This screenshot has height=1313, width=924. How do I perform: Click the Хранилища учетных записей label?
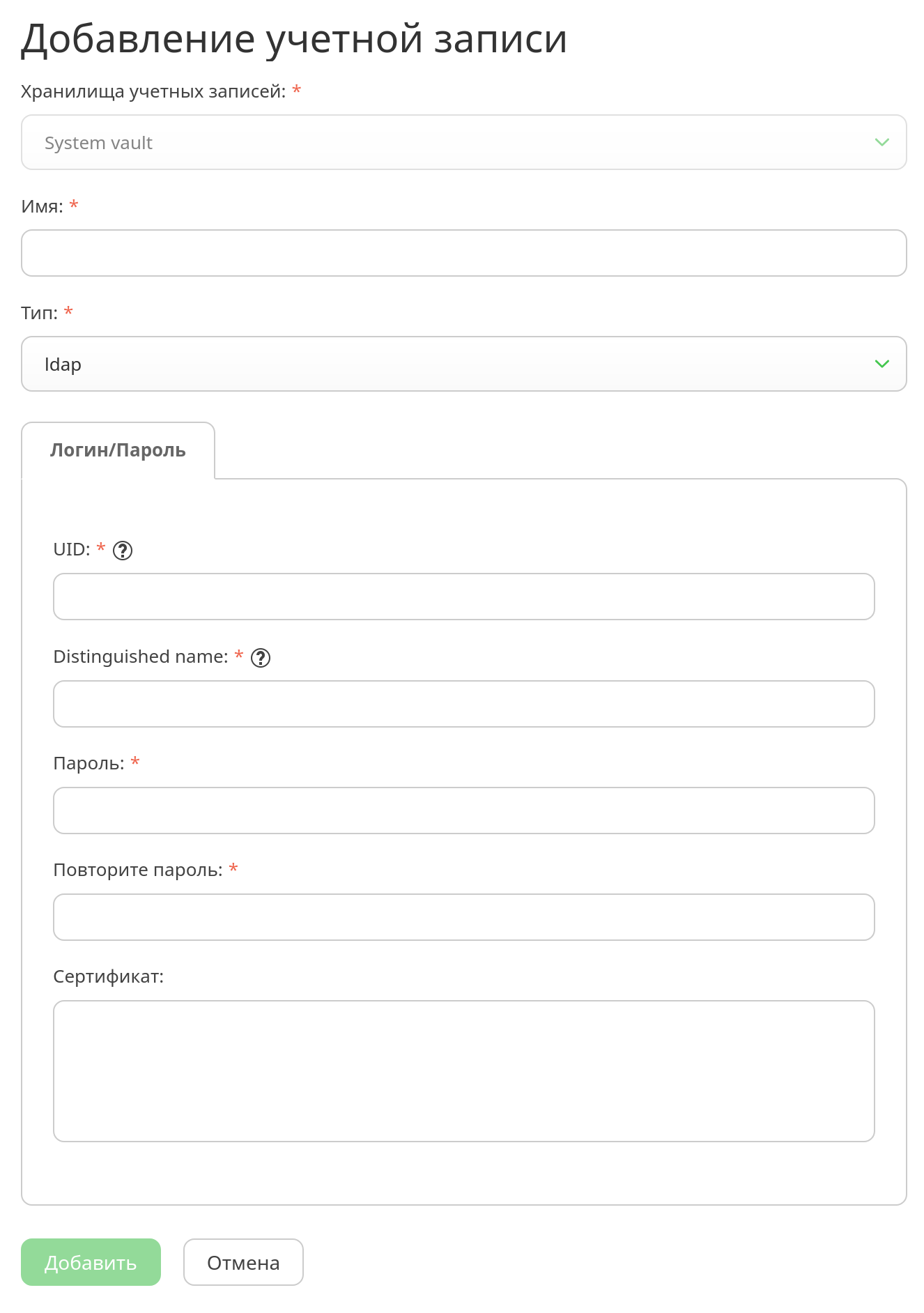[x=153, y=92]
